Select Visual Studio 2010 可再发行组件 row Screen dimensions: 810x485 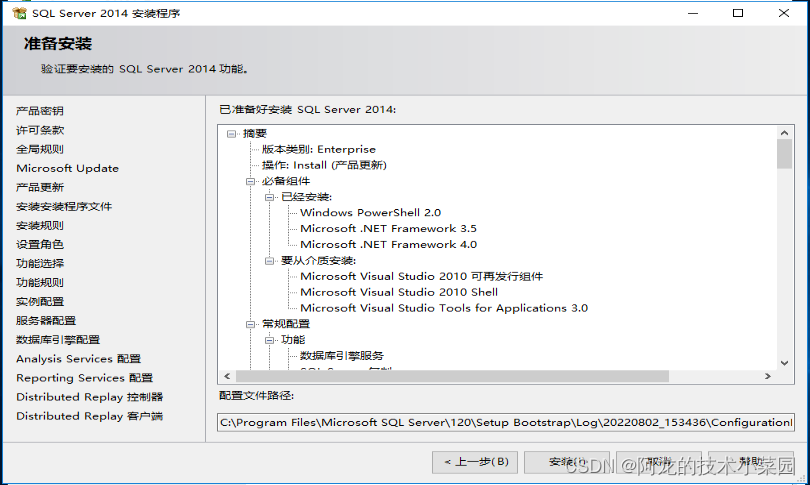coord(422,277)
